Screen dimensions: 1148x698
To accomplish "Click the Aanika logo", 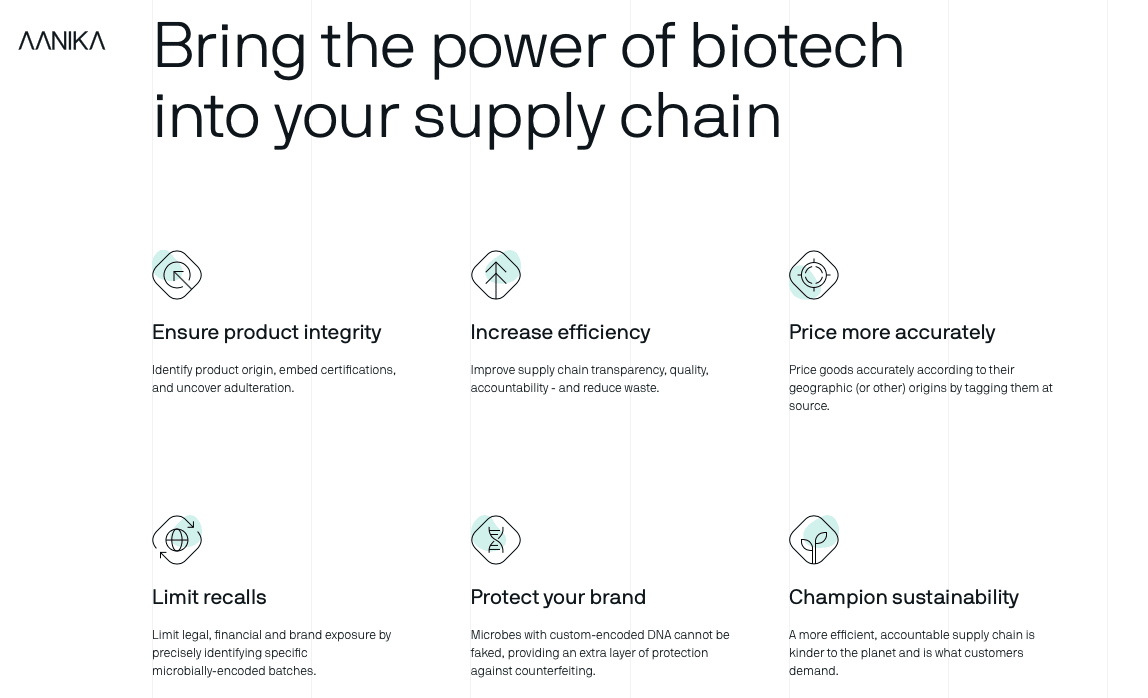I will 62,41.
